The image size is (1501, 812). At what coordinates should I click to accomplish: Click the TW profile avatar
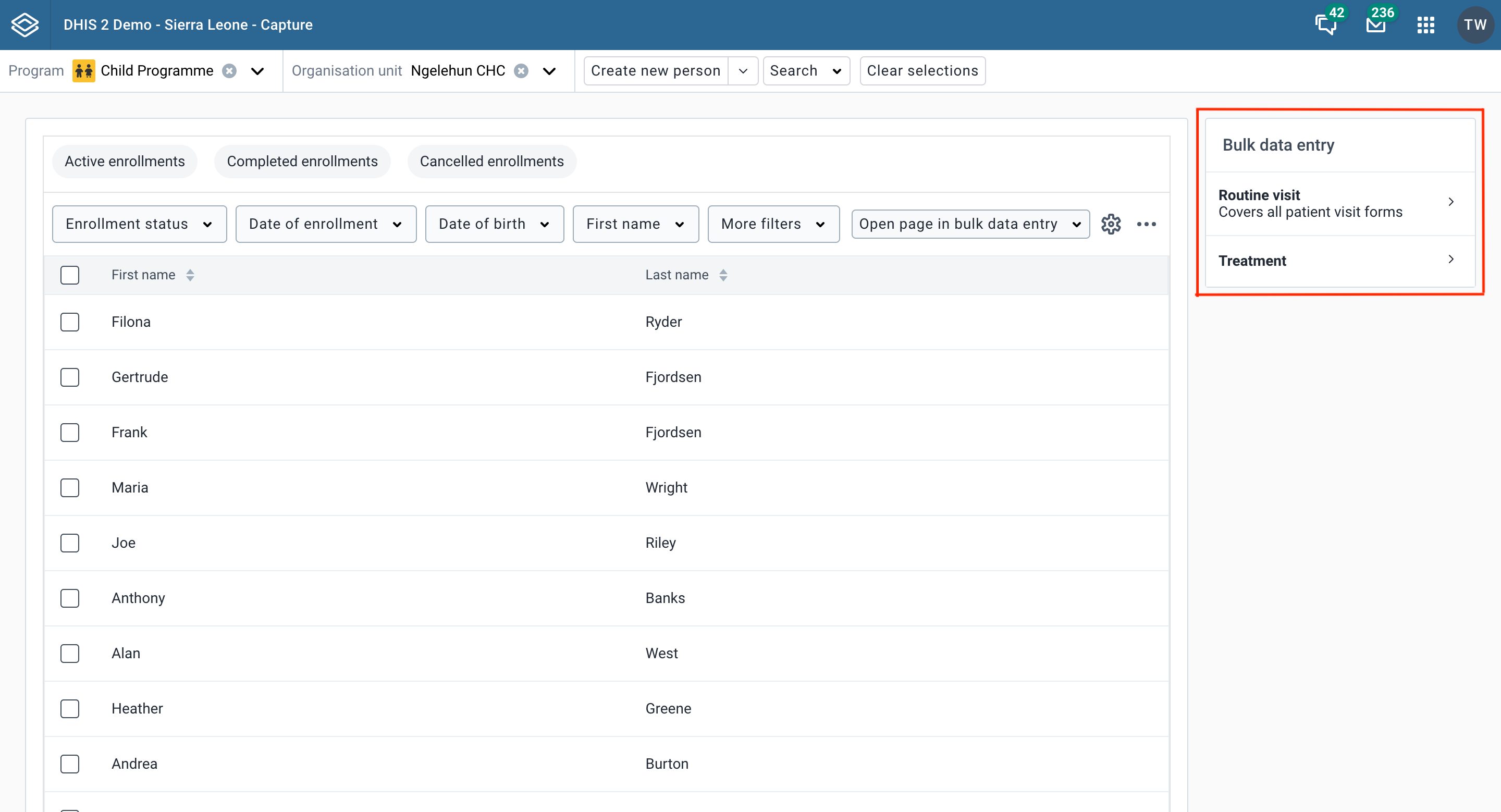pos(1475,24)
